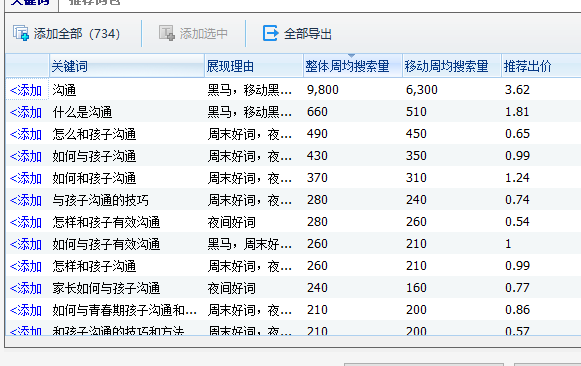
Task: Click recommended bid 1.81
Action: click(517, 112)
